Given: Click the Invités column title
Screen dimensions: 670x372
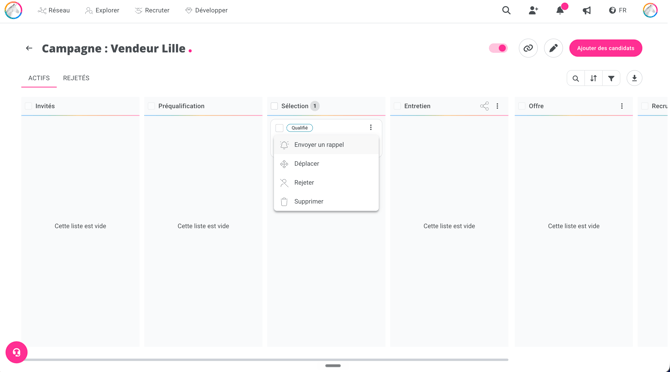Looking at the screenshot, I should point(45,106).
